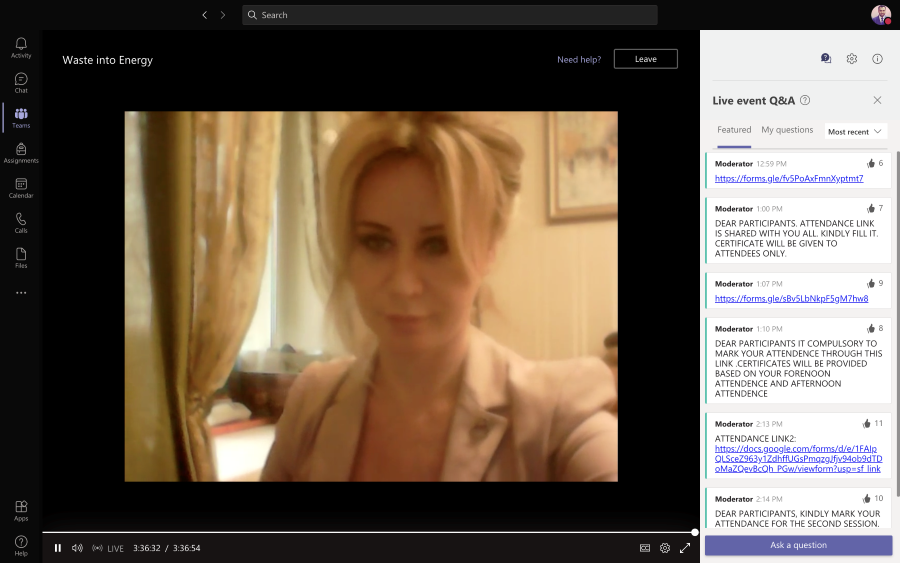Enter full screen video mode
This screenshot has height=563, width=900.
point(685,548)
